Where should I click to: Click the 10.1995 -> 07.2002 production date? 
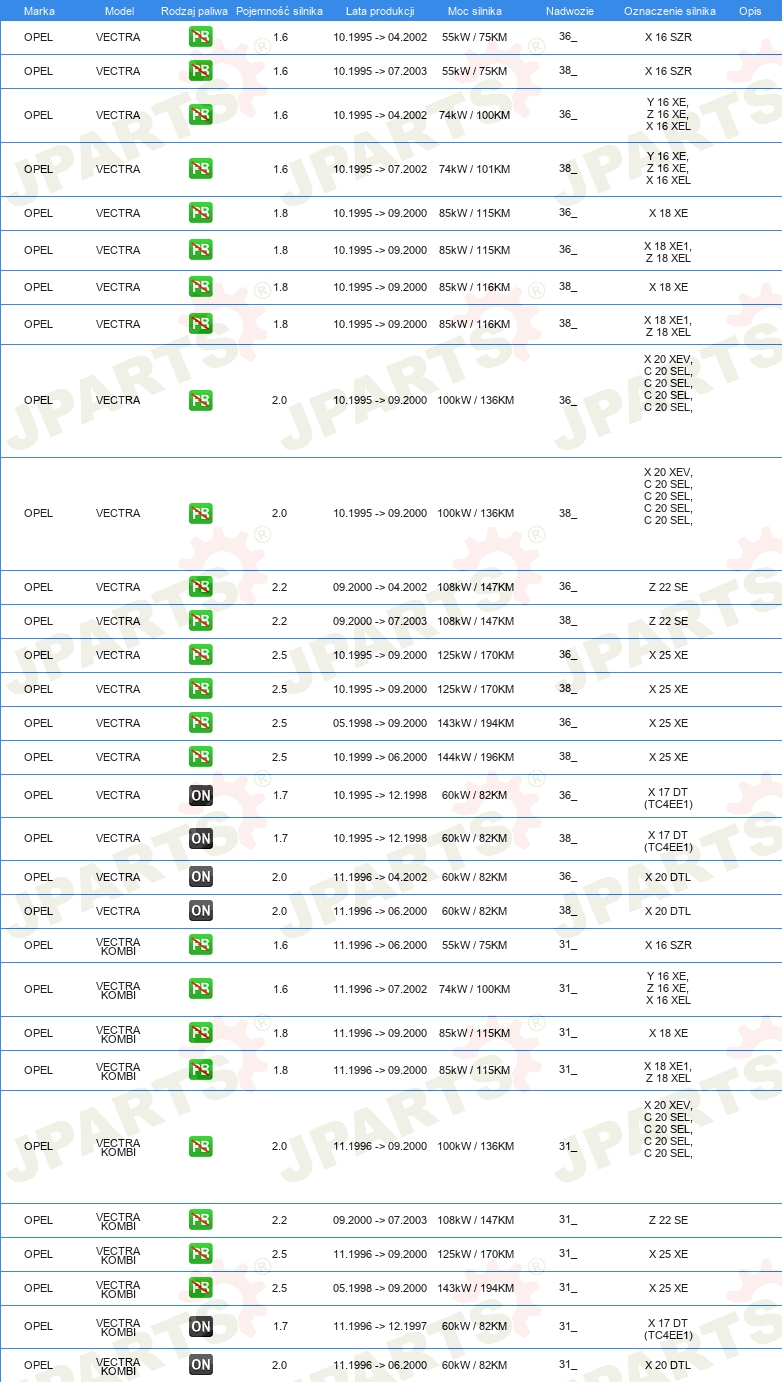380,169
